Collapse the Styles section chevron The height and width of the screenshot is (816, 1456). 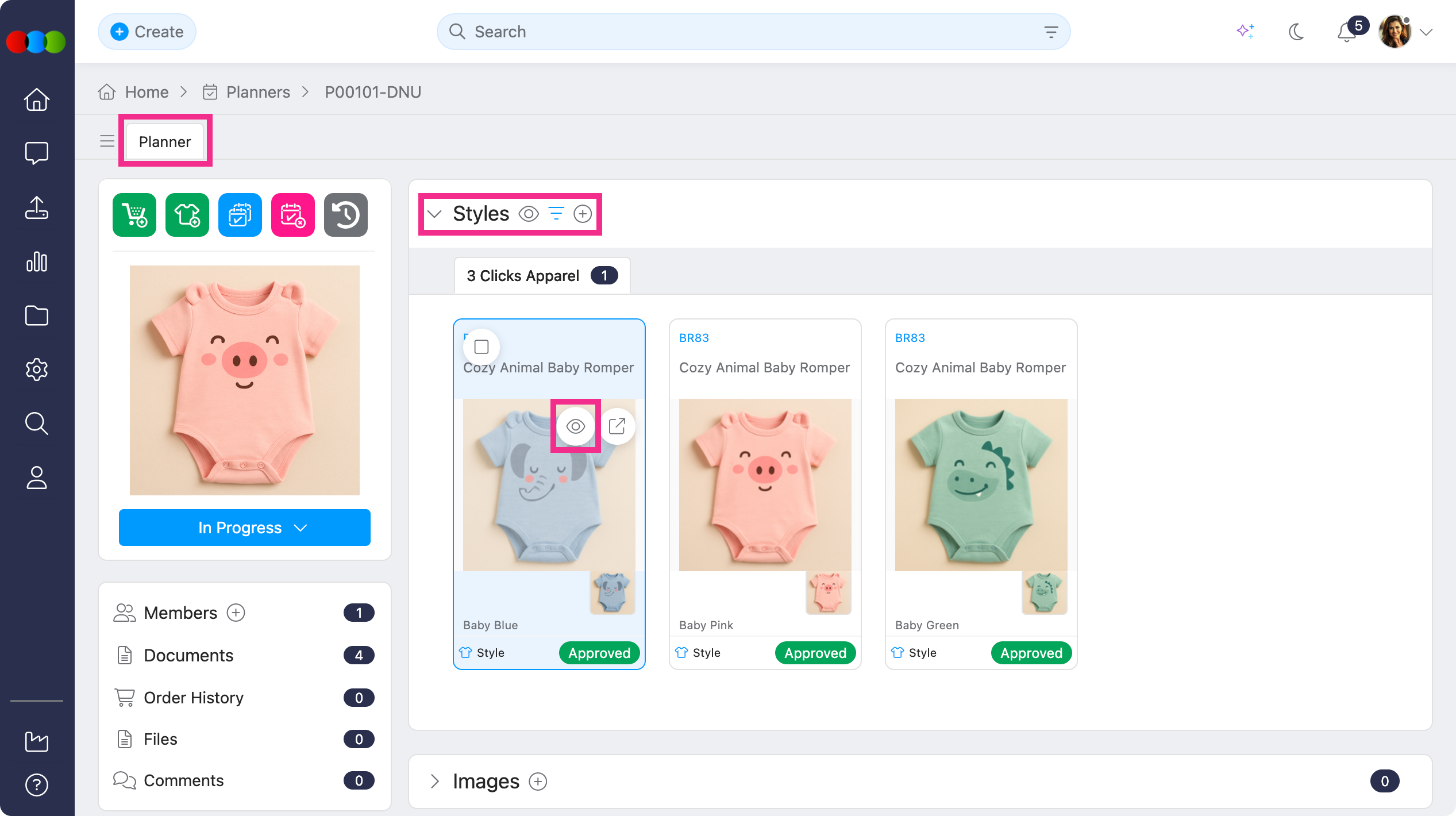tap(435, 214)
